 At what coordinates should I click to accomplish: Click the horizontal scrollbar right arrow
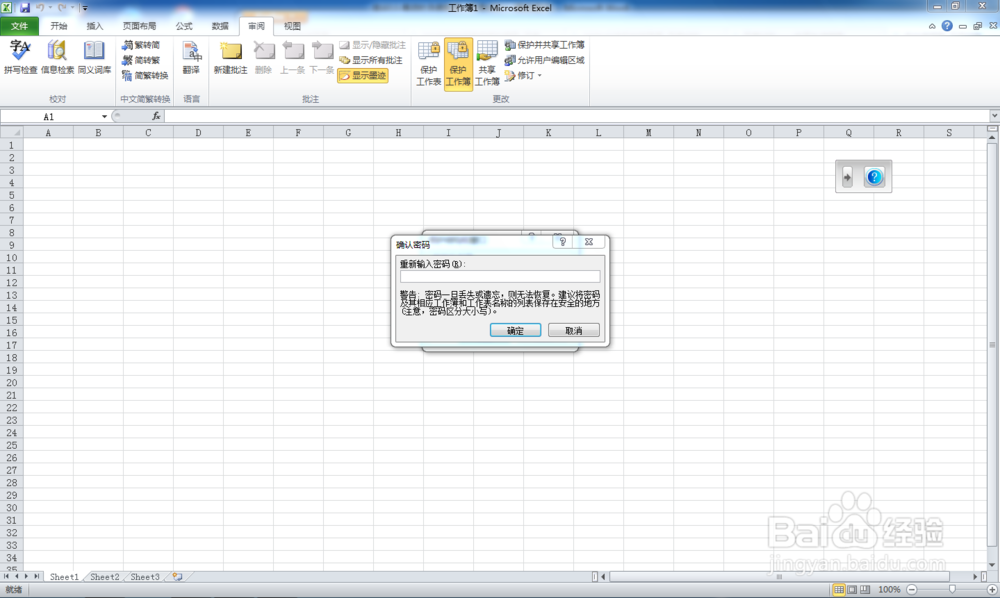point(974,577)
